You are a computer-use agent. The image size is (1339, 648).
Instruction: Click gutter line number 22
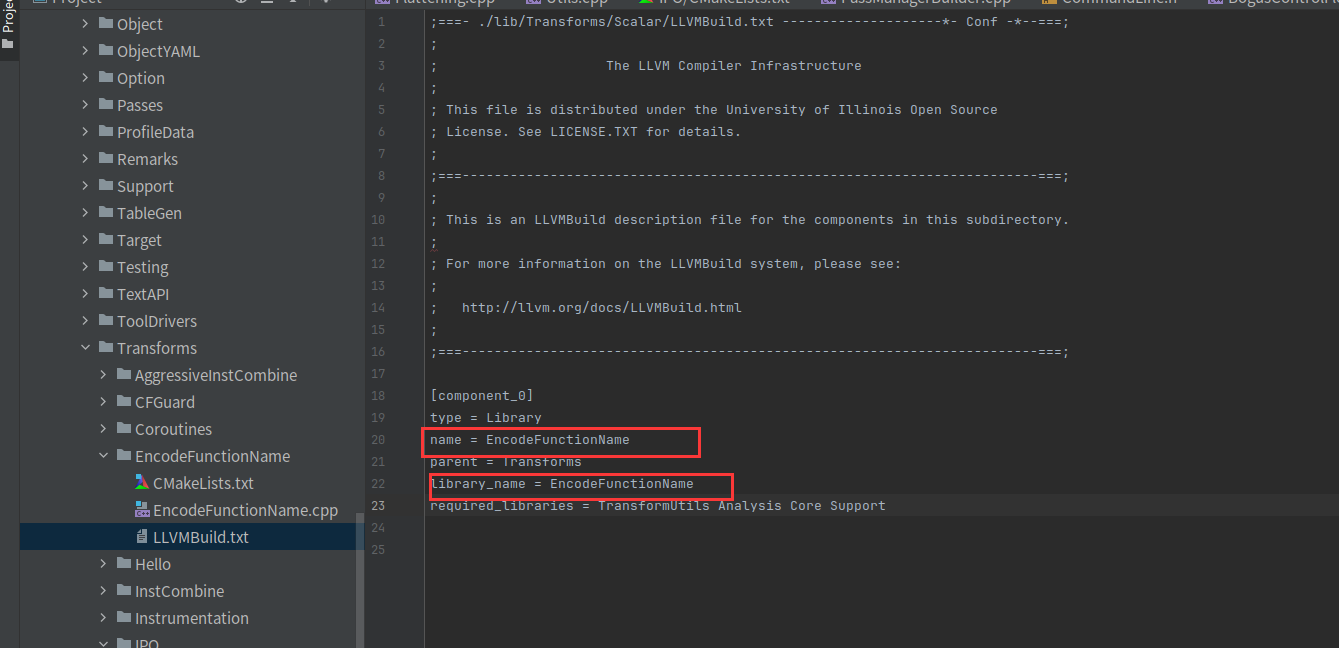[x=378, y=484]
